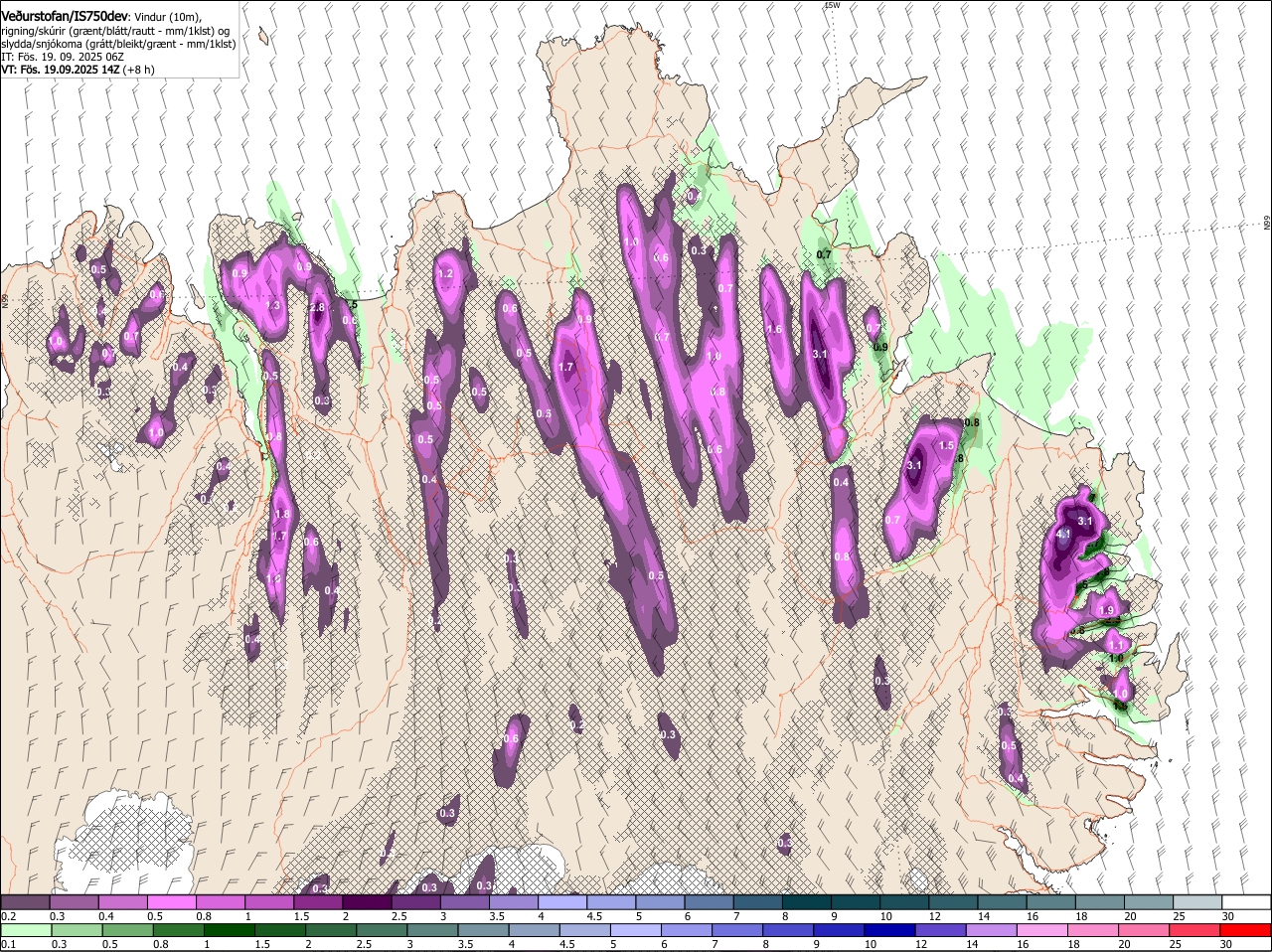The height and width of the screenshot is (952, 1272).
Task: Click the 15W longitude label at the top
Action: click(x=833, y=6)
